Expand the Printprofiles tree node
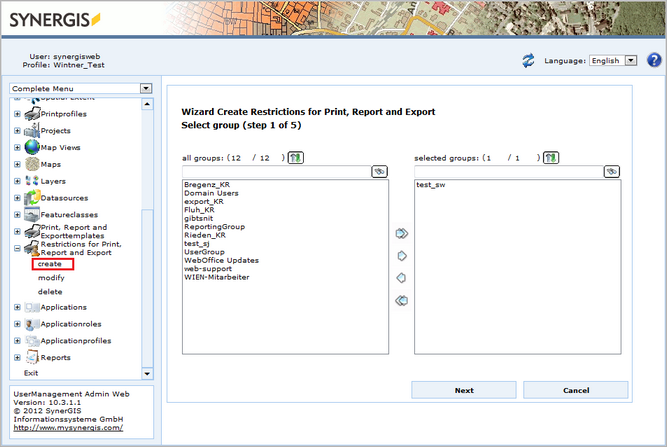This screenshot has height=447, width=667. (17, 114)
